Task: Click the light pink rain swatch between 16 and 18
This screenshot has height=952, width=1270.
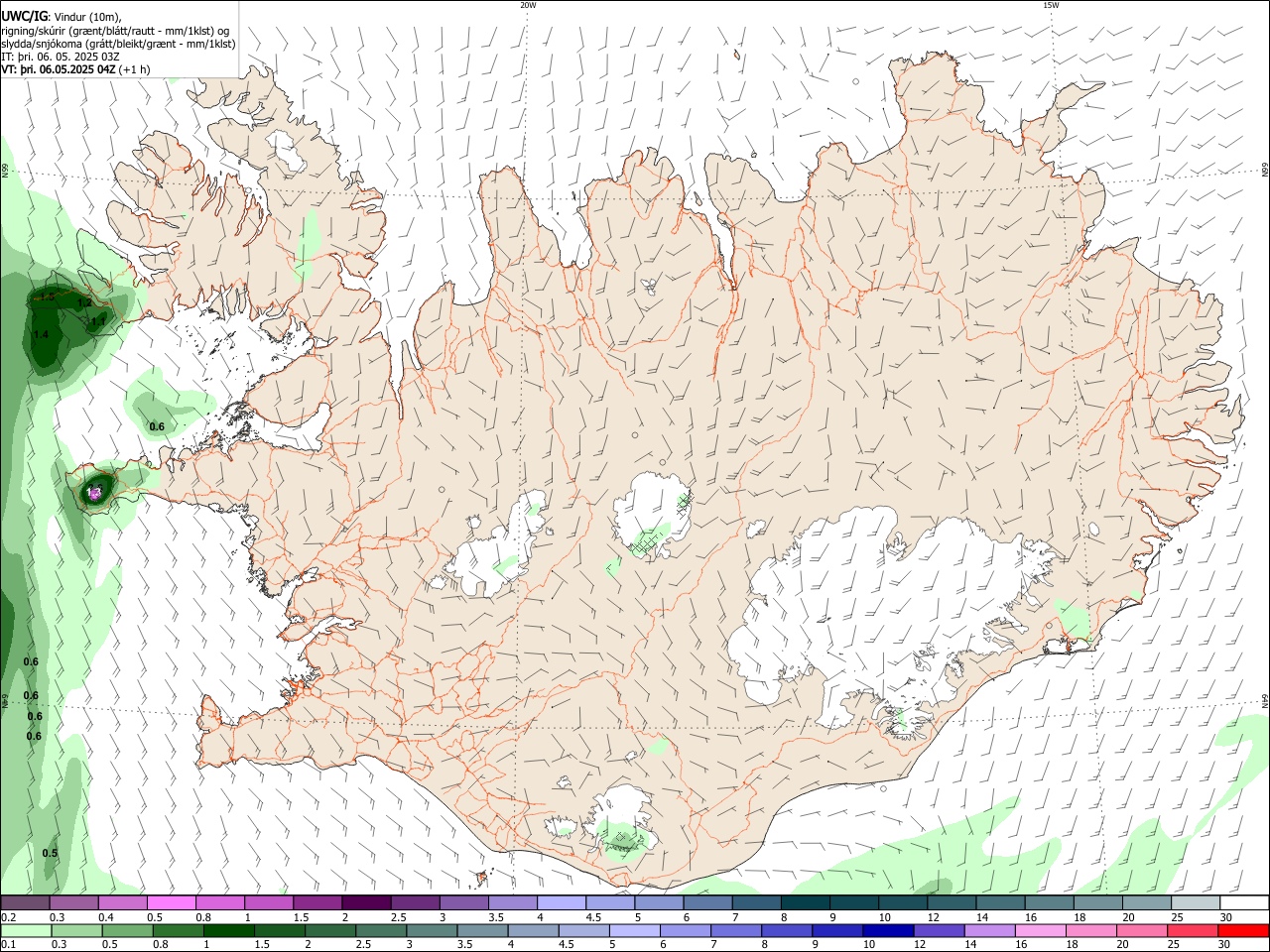Action: [x=1040, y=930]
